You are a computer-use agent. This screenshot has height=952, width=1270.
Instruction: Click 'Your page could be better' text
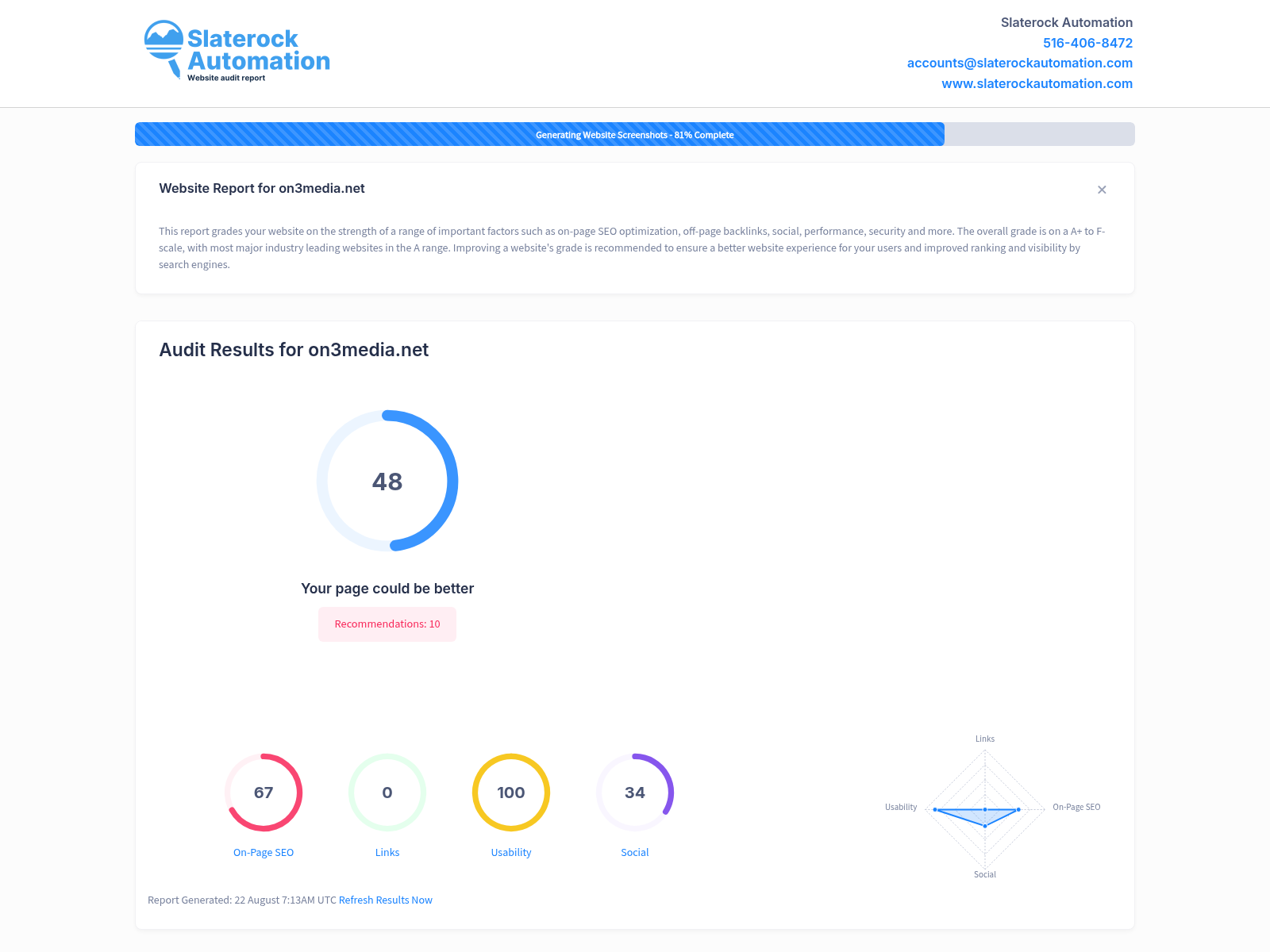pos(387,589)
